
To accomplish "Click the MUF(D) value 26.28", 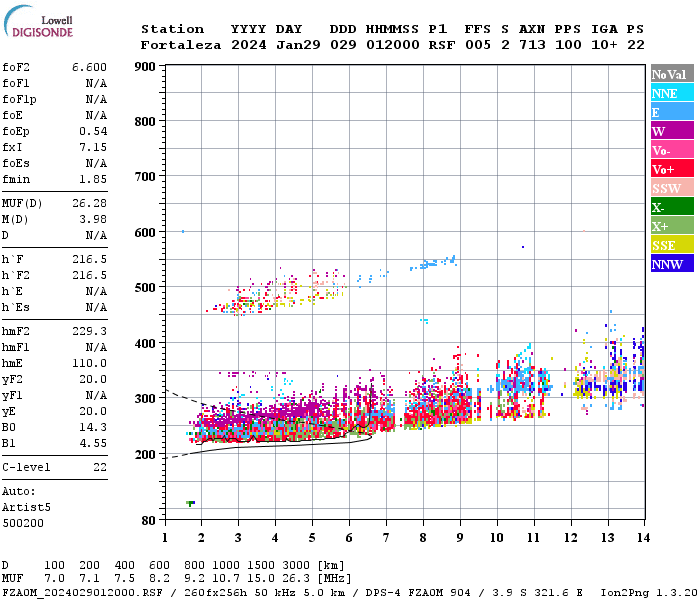I will [x=89, y=204].
